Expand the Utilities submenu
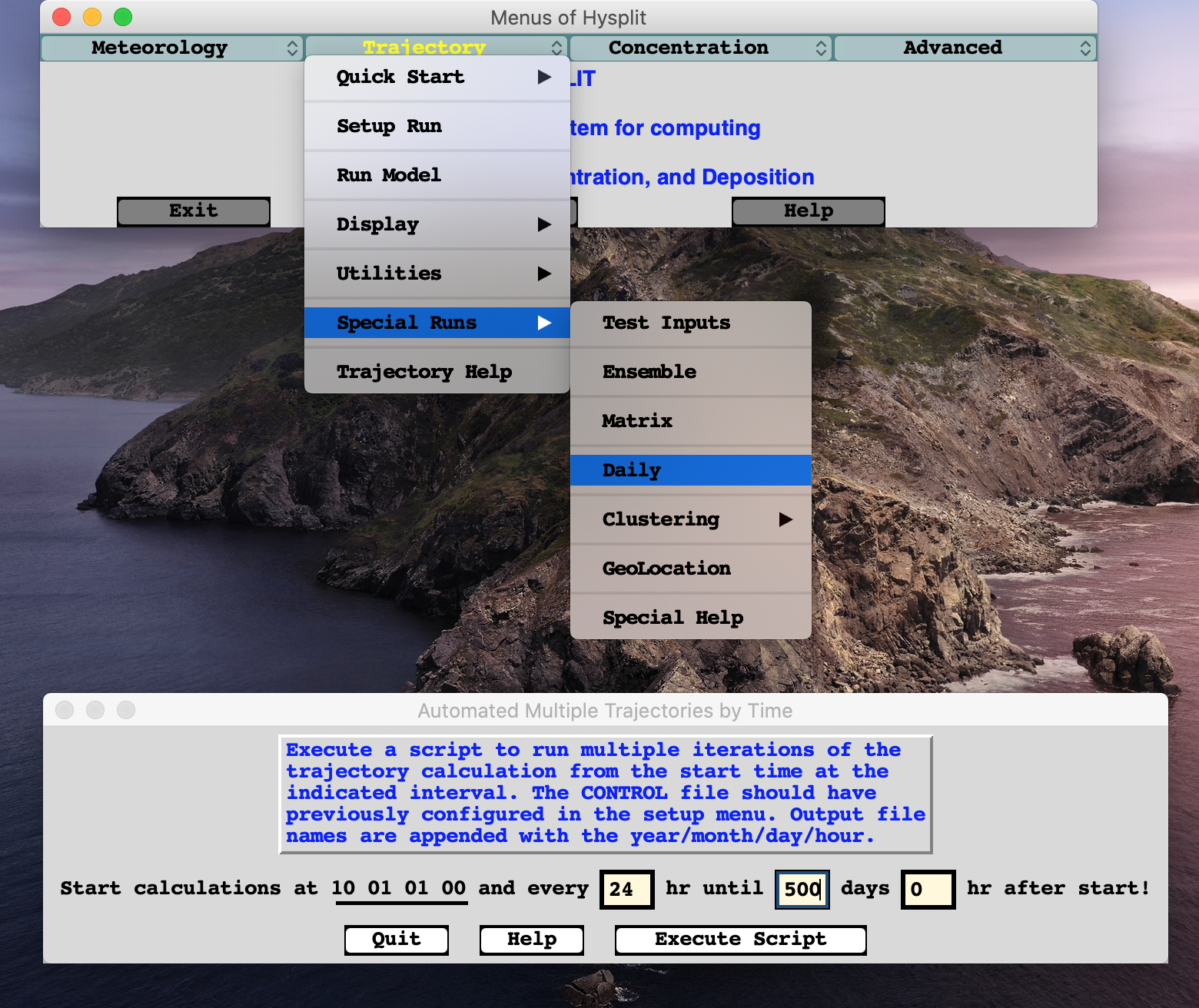The image size is (1199, 1008). 437,274
